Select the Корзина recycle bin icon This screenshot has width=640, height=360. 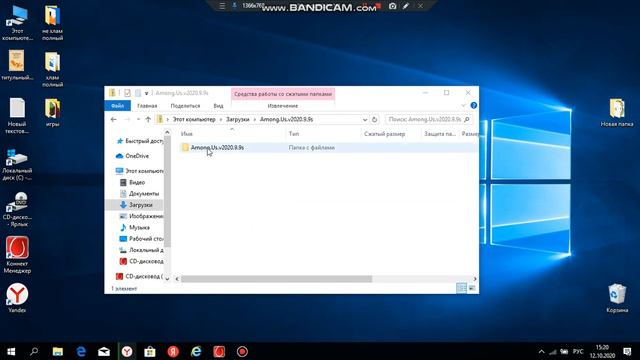[617, 298]
